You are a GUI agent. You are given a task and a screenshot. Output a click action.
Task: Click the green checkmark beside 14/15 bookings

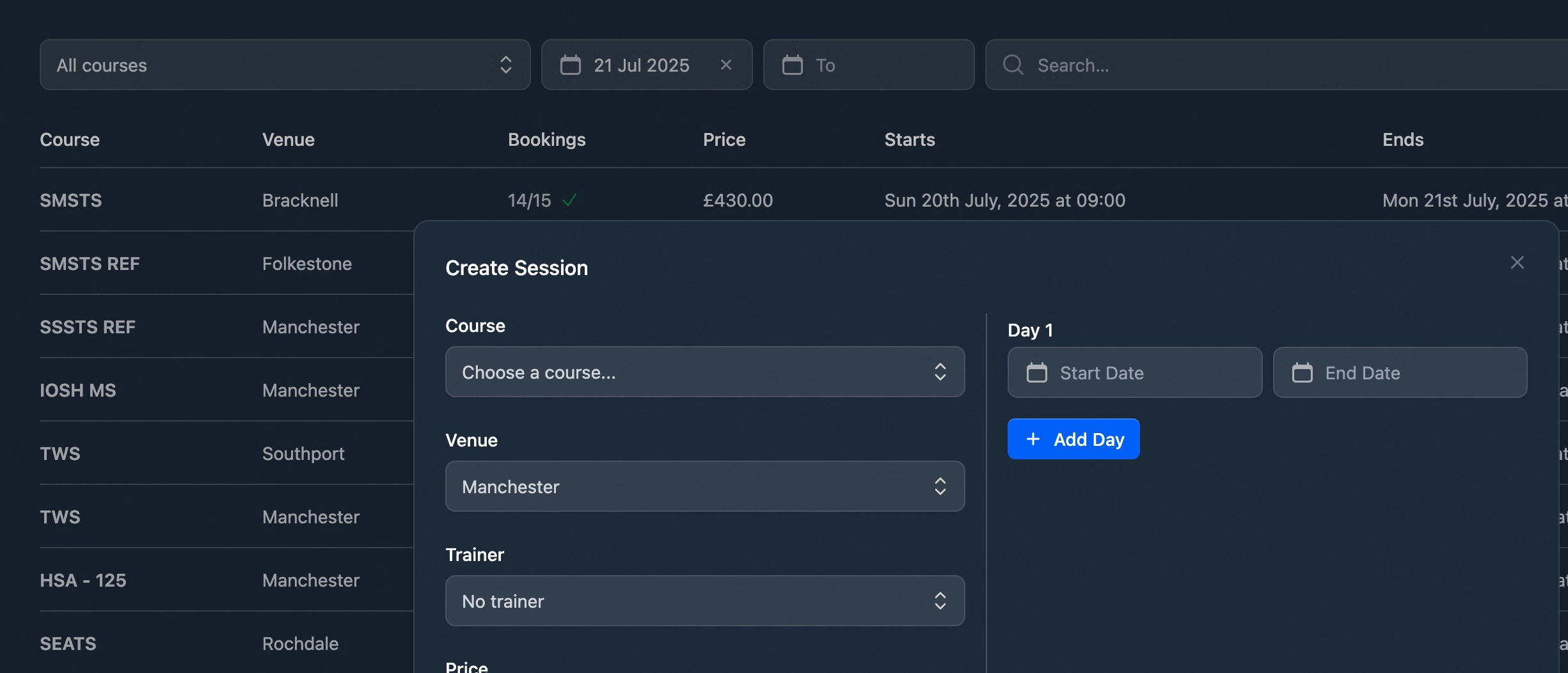pos(569,200)
